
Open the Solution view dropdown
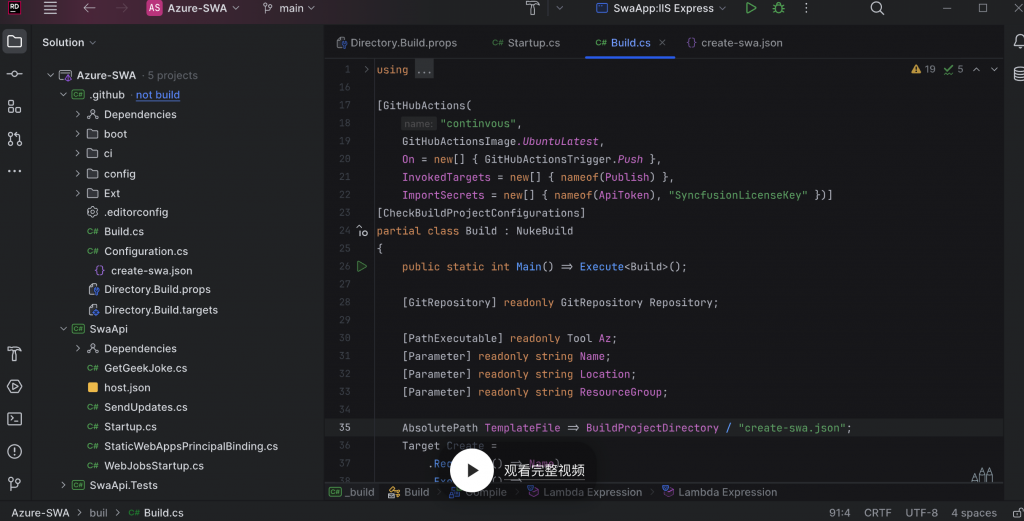point(69,42)
